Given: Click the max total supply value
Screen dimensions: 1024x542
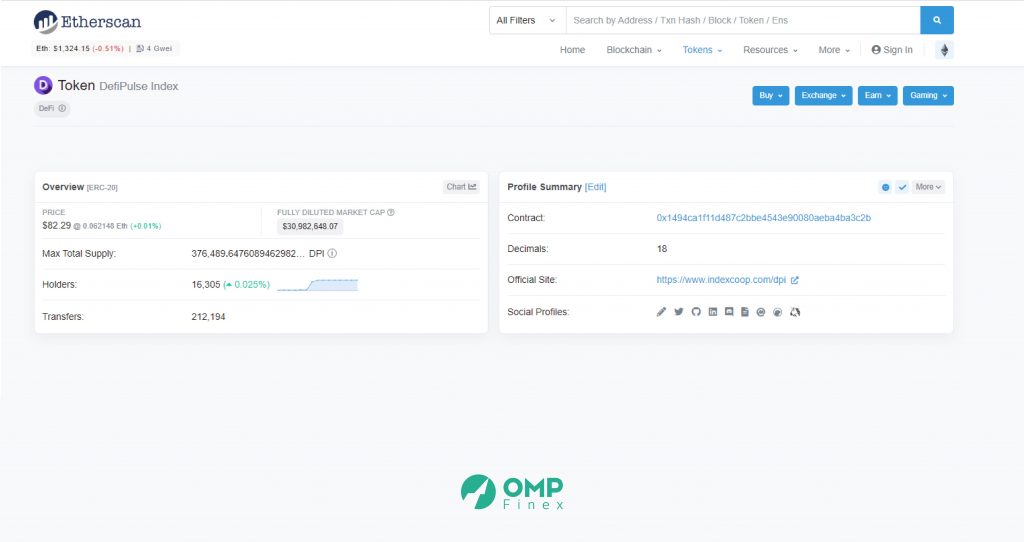Looking at the screenshot, I should pyautogui.click(x=248, y=253).
